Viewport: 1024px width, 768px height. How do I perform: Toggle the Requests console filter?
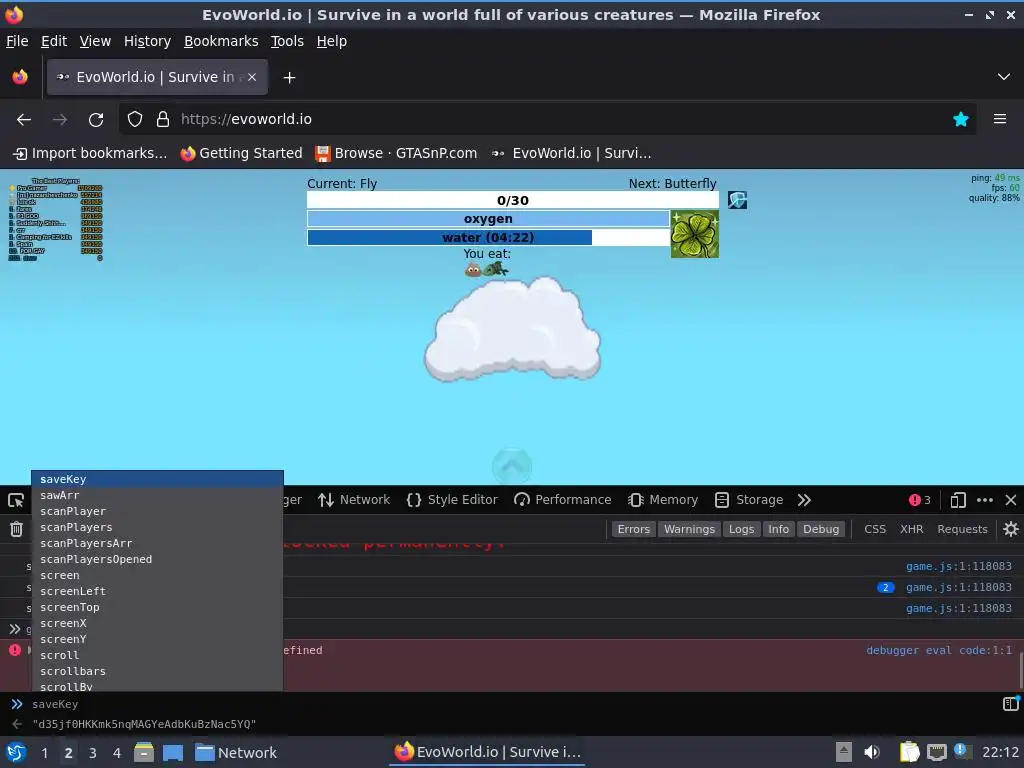tap(962, 529)
